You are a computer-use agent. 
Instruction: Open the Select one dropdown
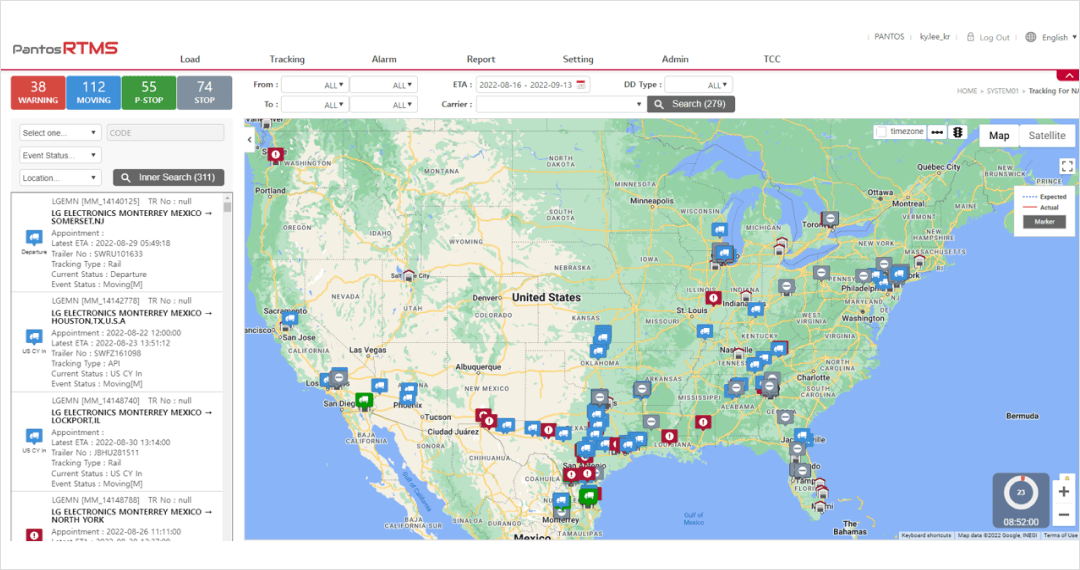pos(60,133)
